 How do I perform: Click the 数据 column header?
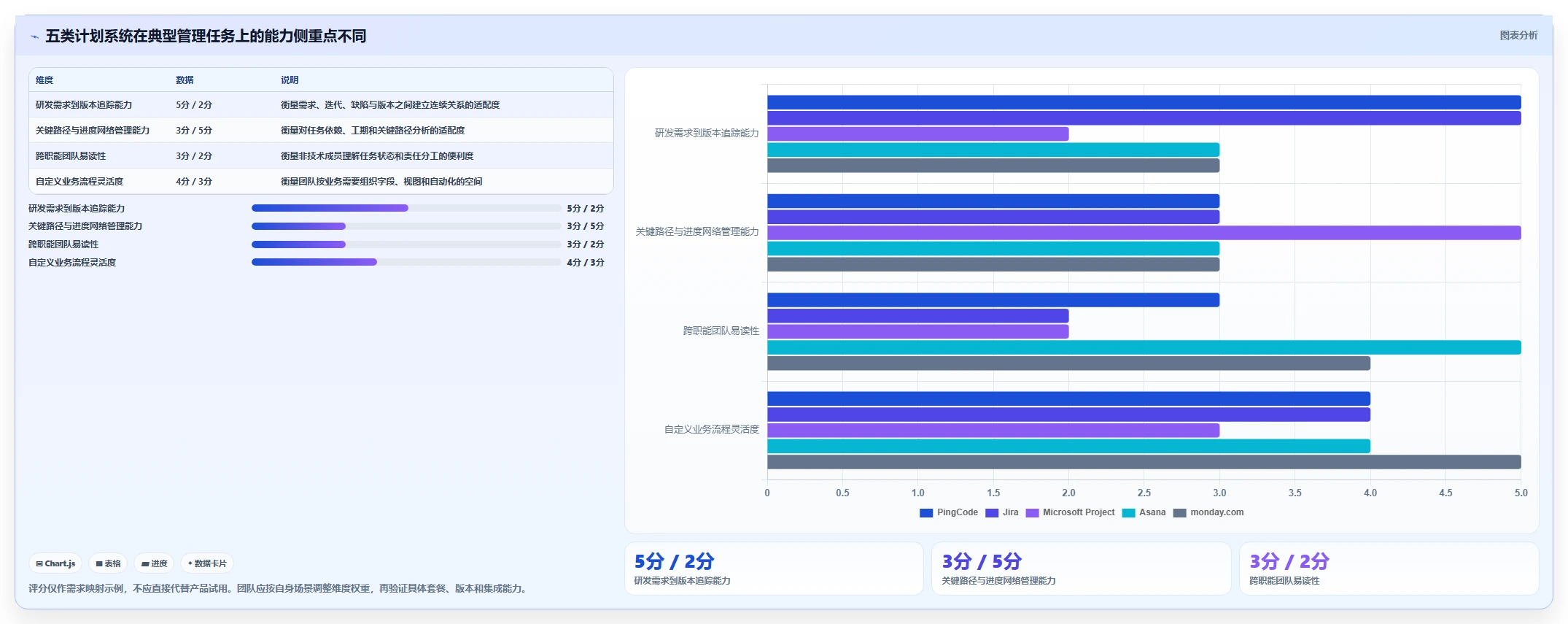[185, 80]
